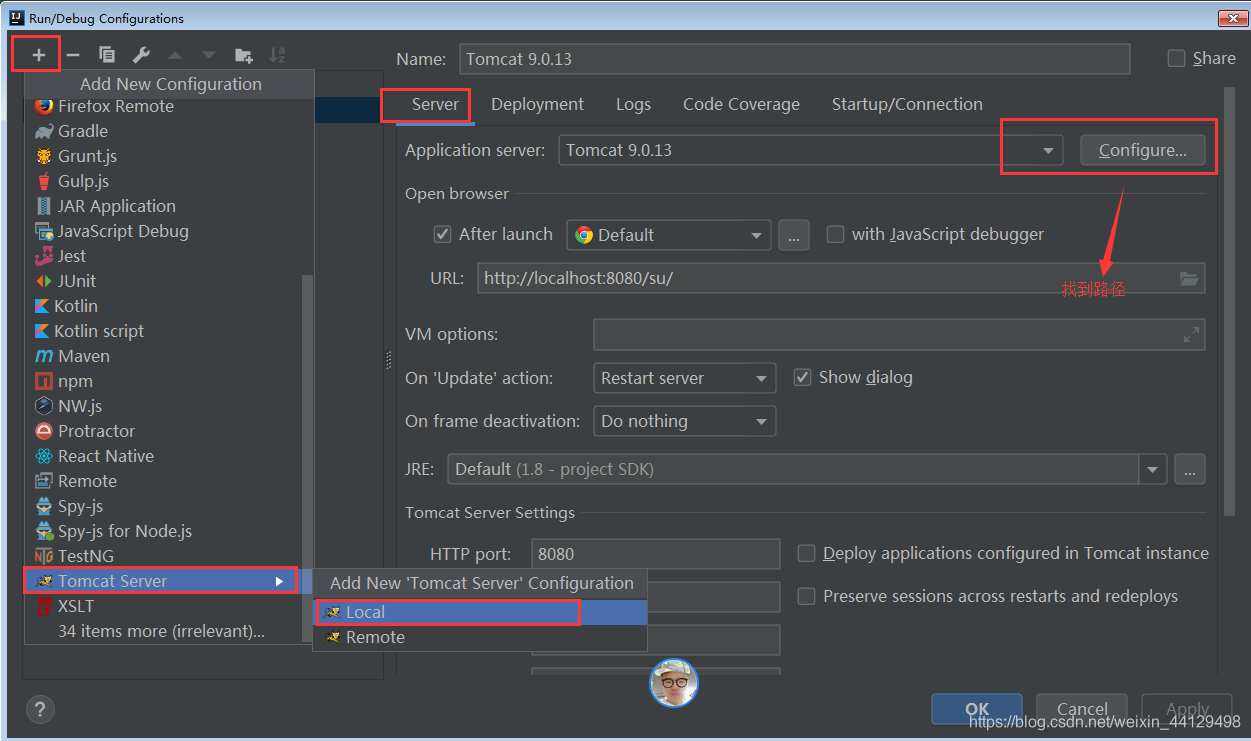Click the Create New Folder icon
The height and width of the screenshot is (741, 1251).
tap(243, 55)
